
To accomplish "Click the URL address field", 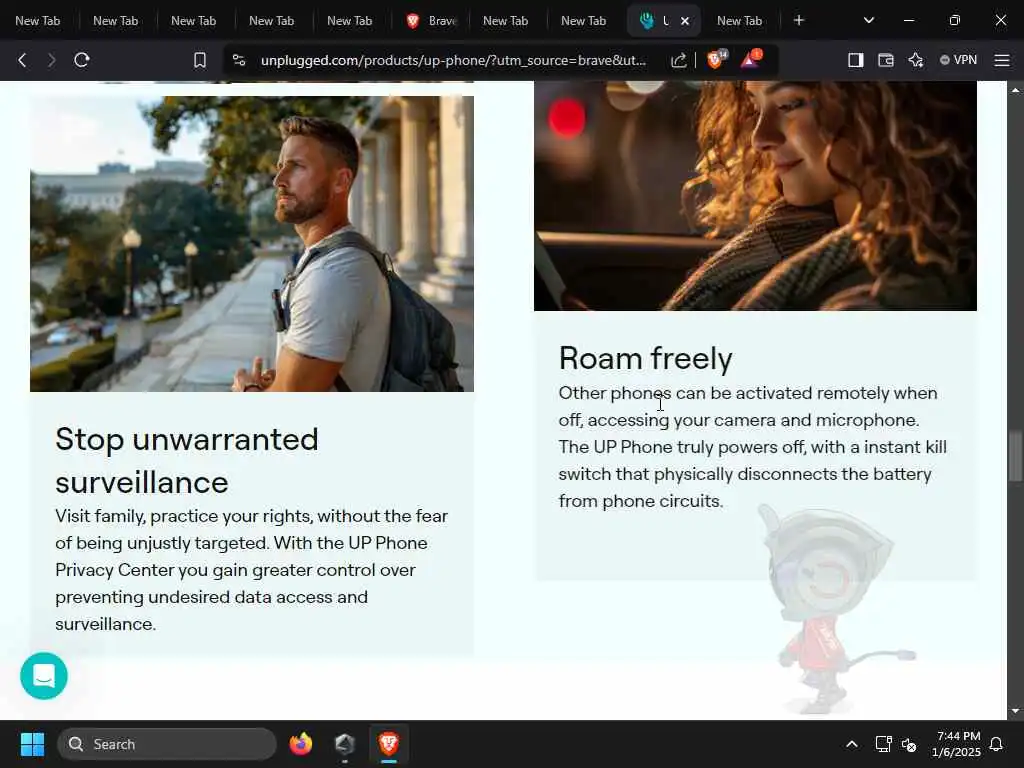I will click(x=453, y=60).
